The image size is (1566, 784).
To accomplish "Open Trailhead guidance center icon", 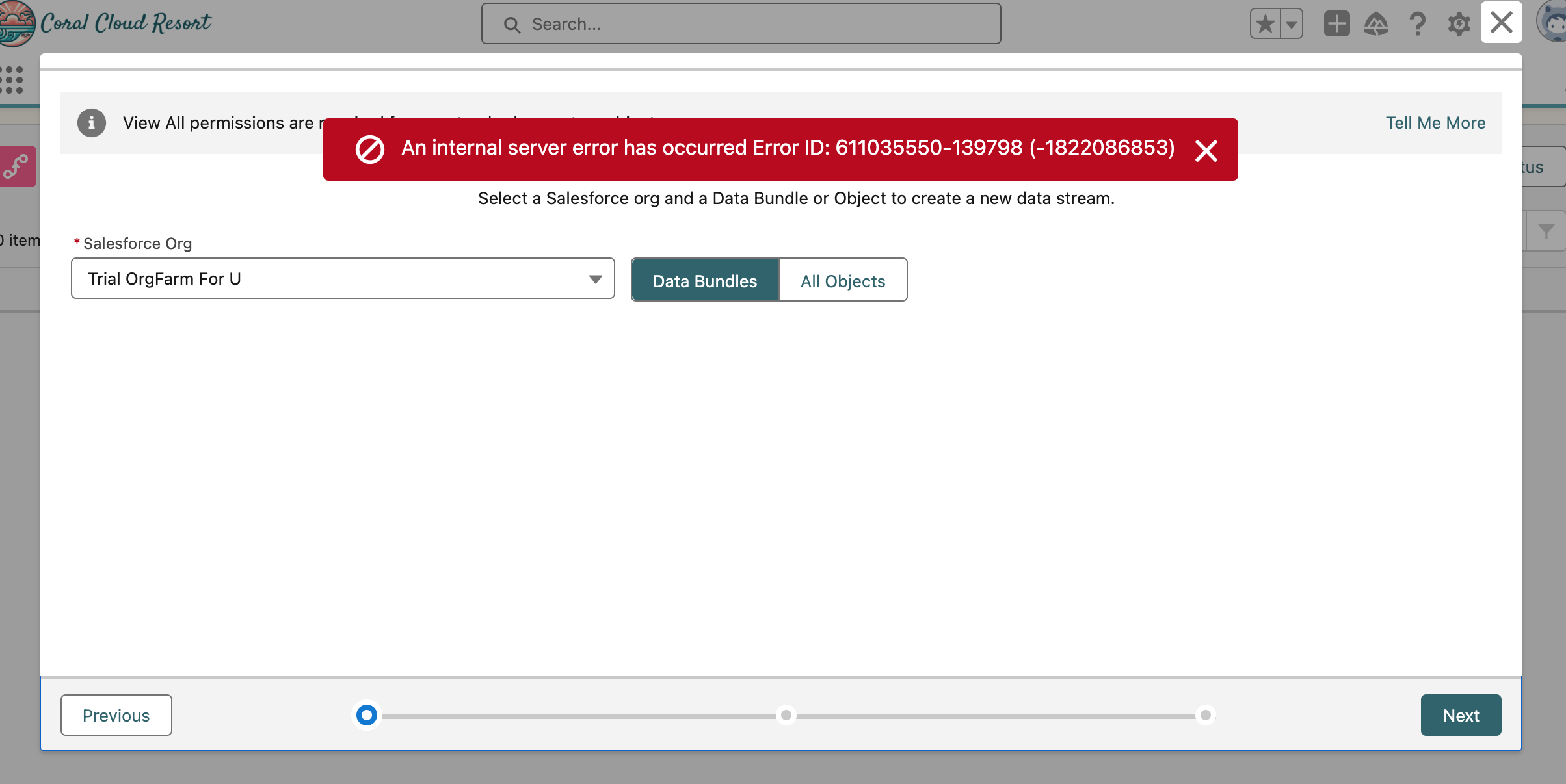I will coord(1376,24).
